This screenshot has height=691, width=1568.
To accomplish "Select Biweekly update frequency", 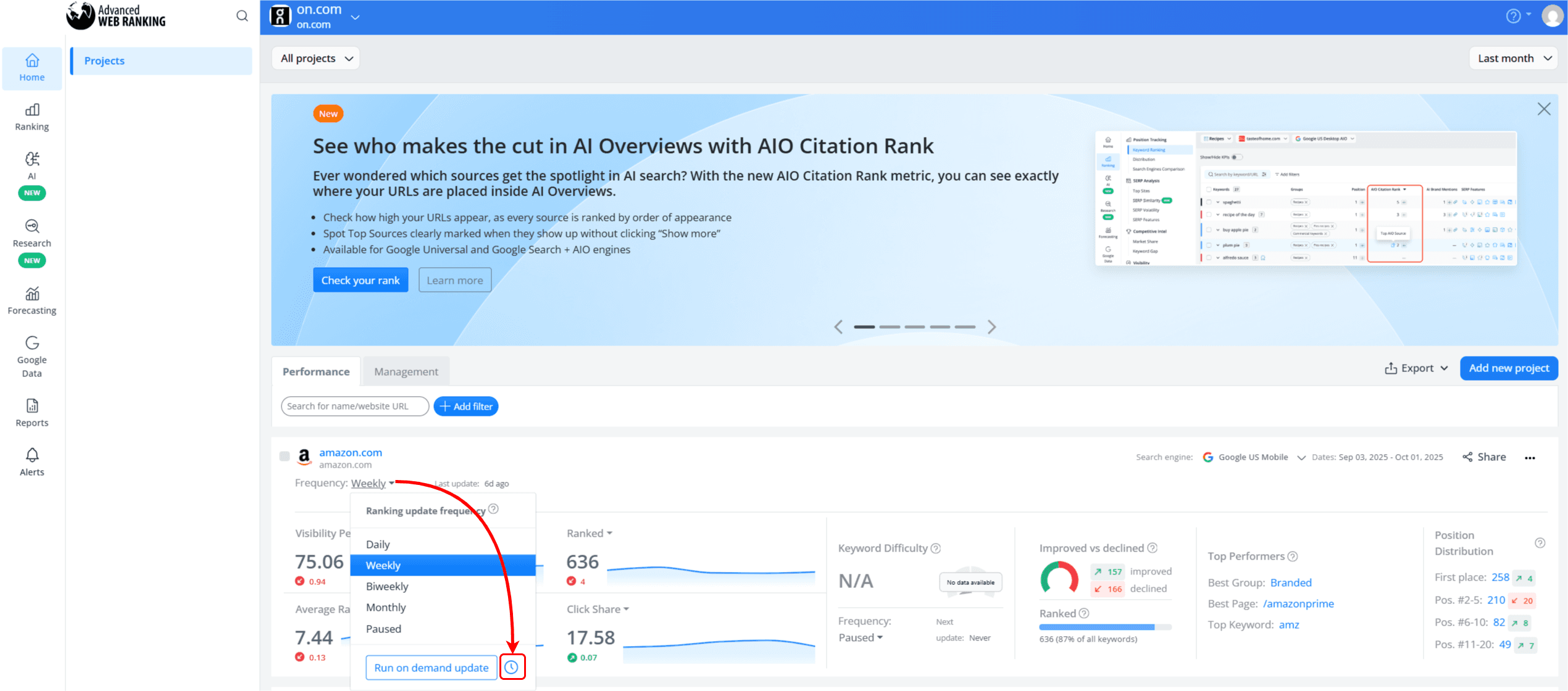I will 443,586.
